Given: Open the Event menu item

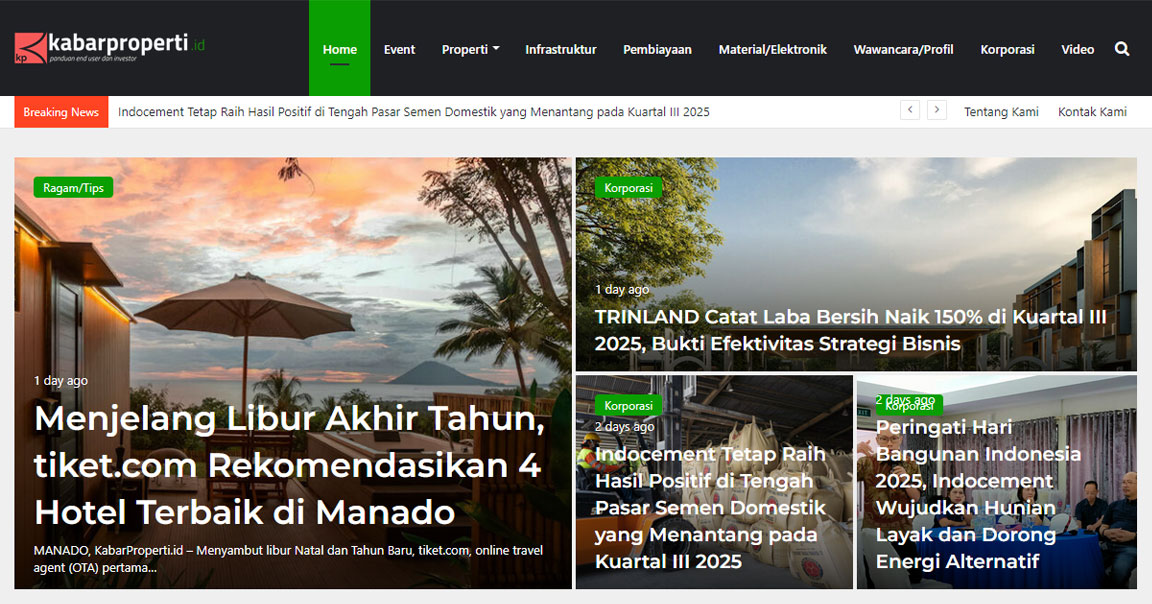Looking at the screenshot, I should pos(399,48).
